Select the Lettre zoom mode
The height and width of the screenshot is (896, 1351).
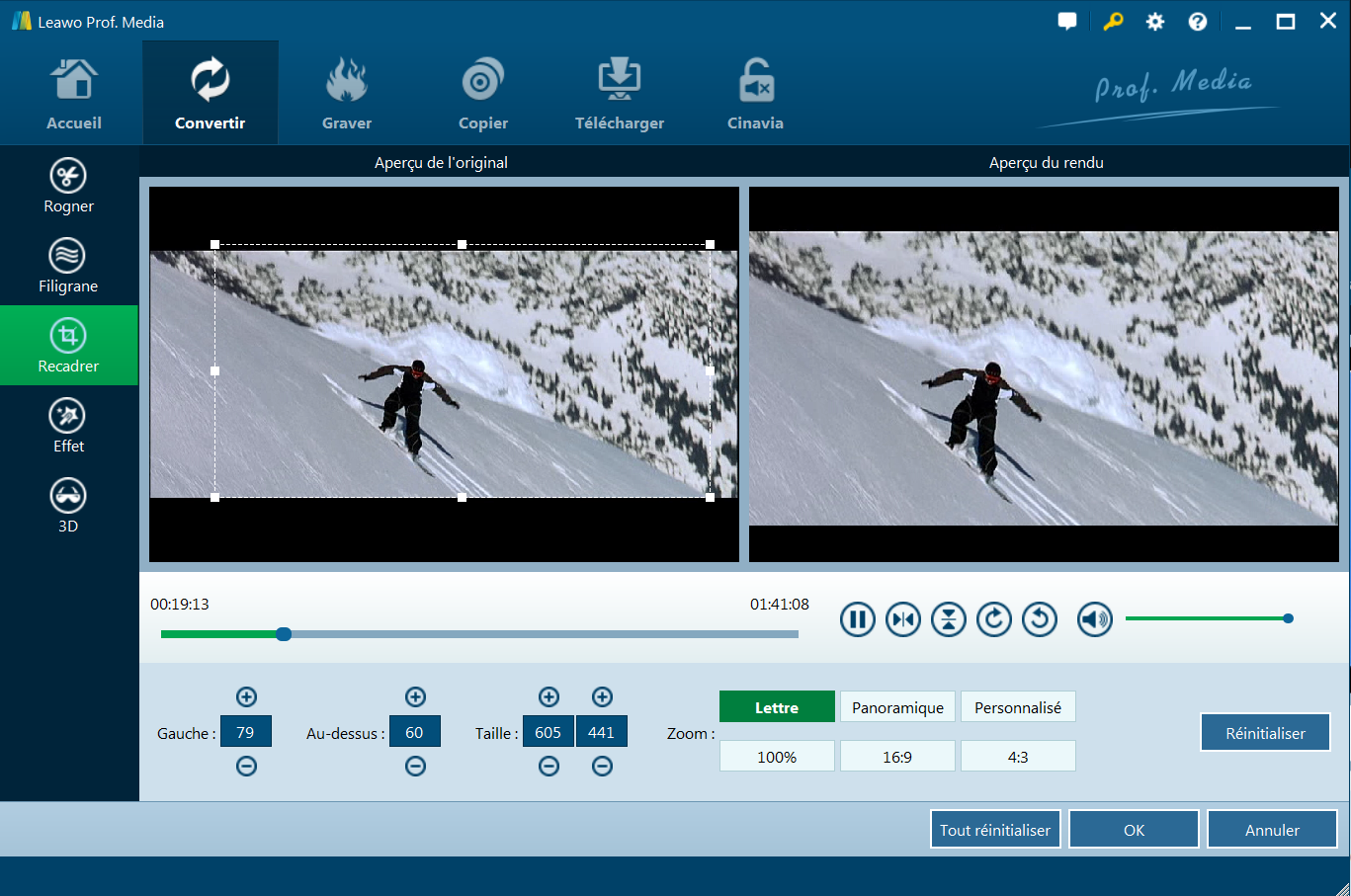pyautogui.click(x=777, y=707)
